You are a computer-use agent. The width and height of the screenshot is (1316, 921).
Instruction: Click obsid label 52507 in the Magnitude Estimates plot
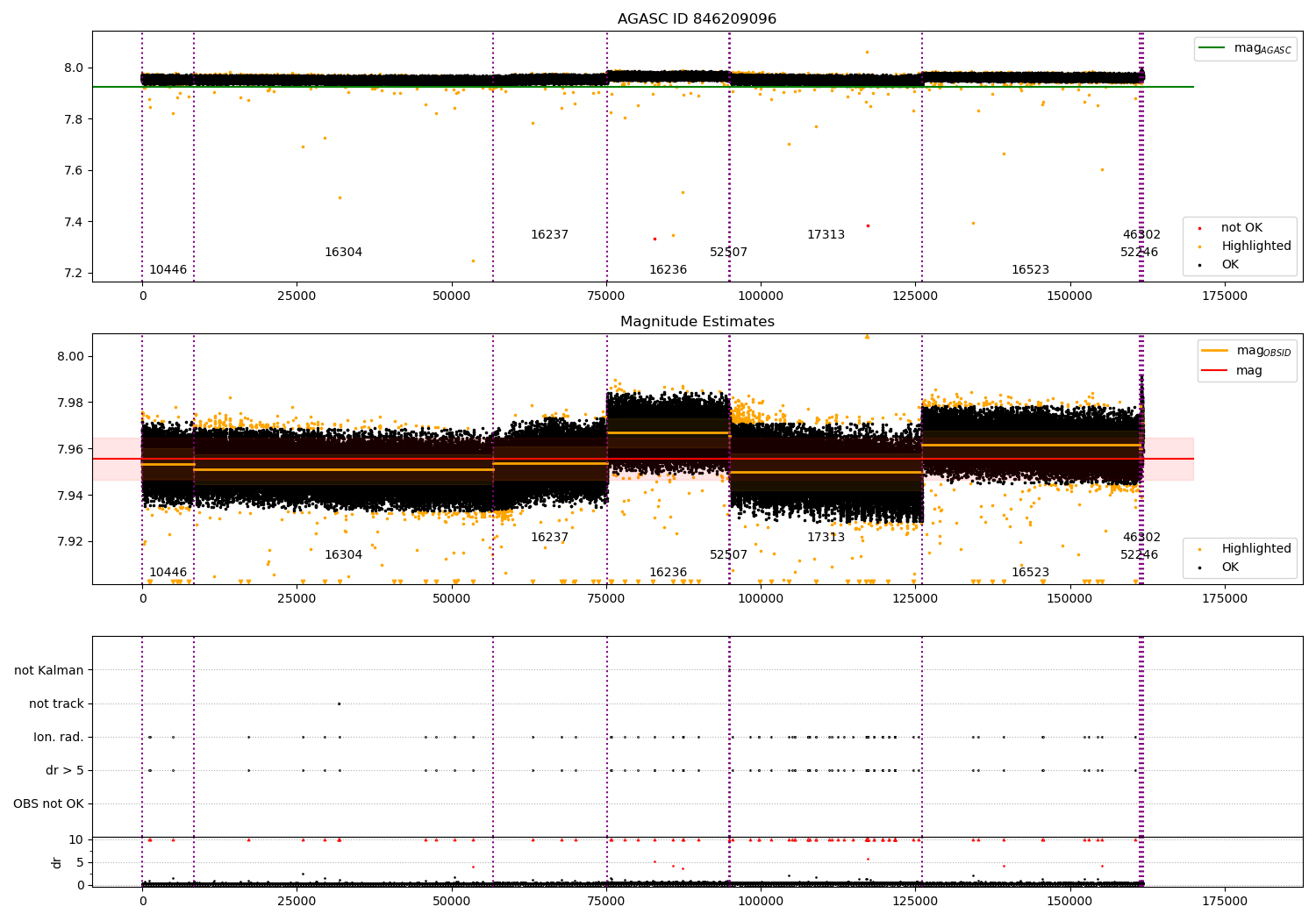pos(728,555)
